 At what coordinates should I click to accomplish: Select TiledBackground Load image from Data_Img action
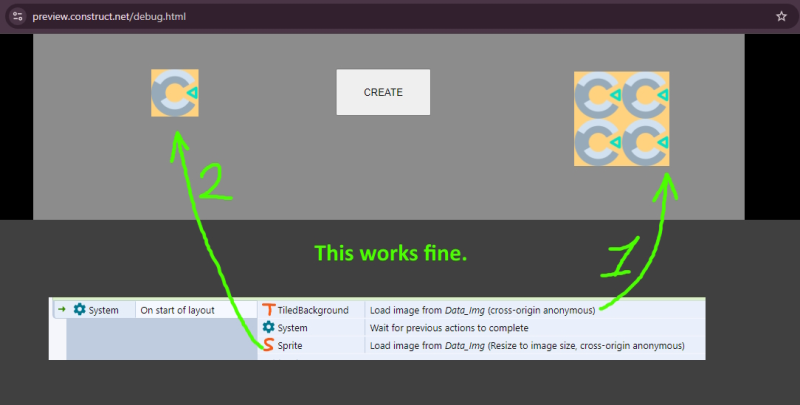[482, 310]
